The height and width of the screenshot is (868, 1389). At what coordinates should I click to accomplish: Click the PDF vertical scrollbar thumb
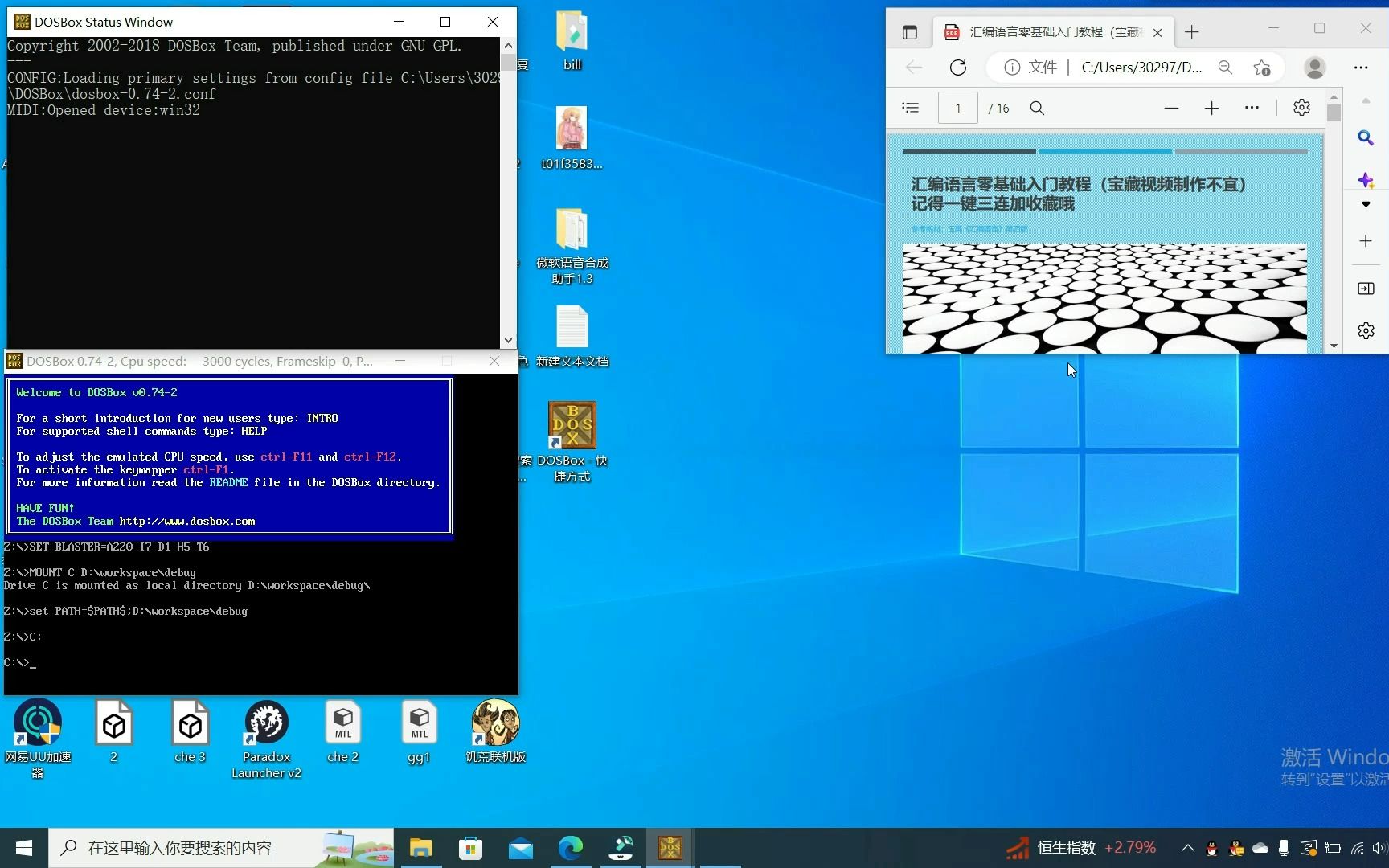(1334, 113)
